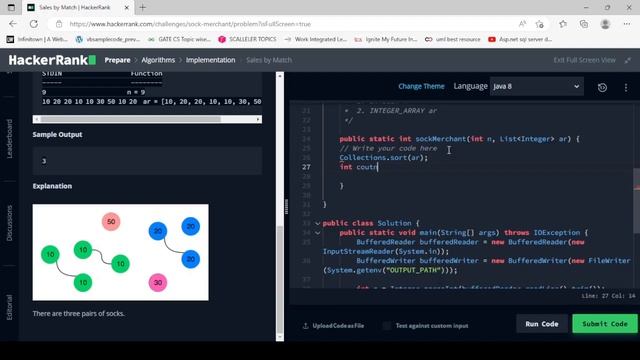Switch to the Discussions side tab

pos(9,223)
